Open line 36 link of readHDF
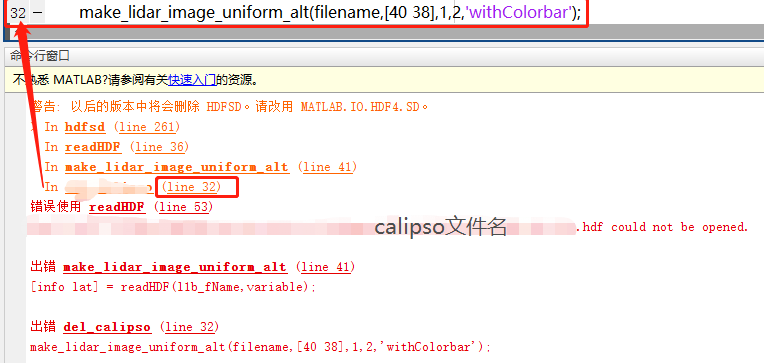This screenshot has height=363, width=764. (x=159, y=147)
